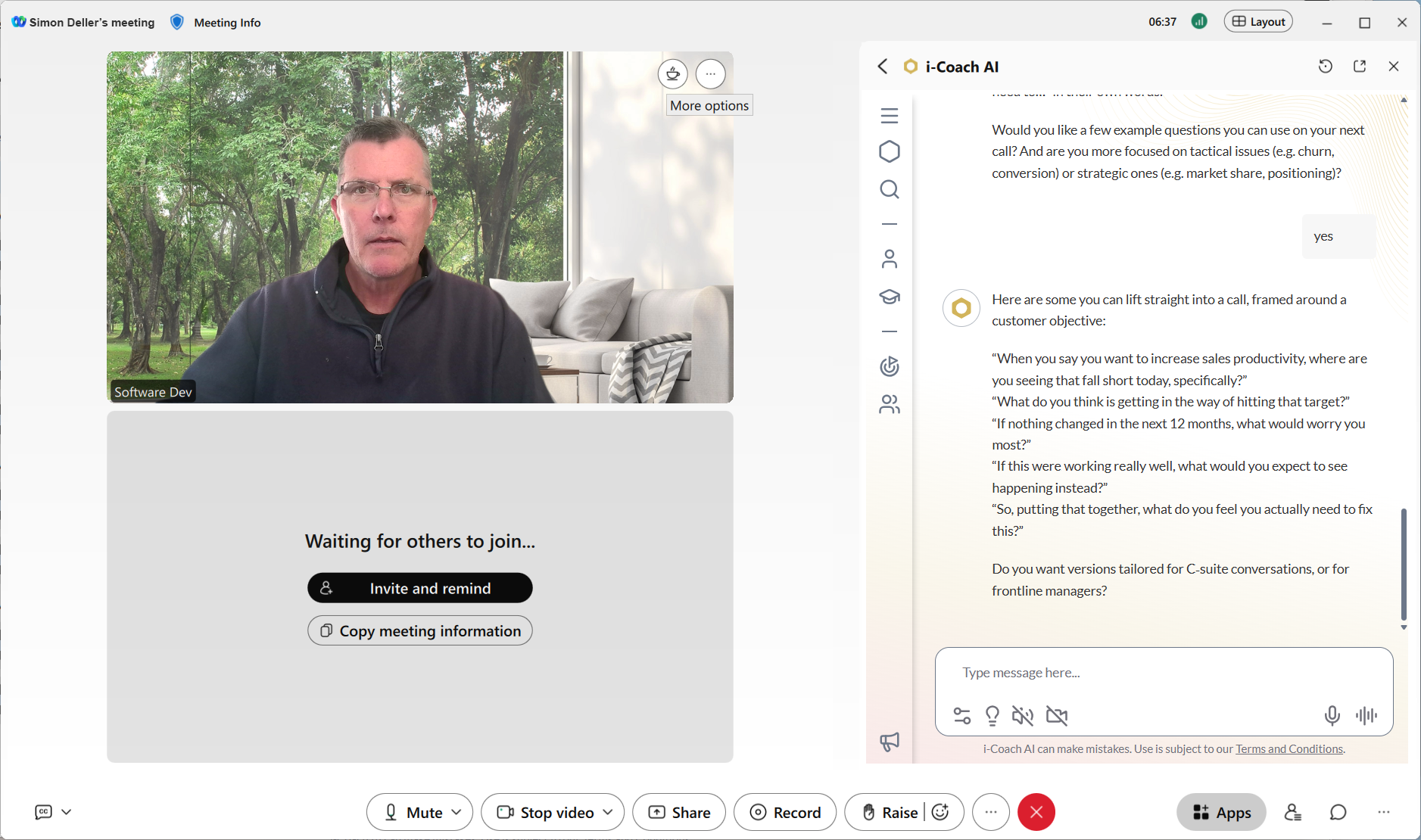
Task: Open the i-Coach hamburger menu
Action: pos(890,116)
